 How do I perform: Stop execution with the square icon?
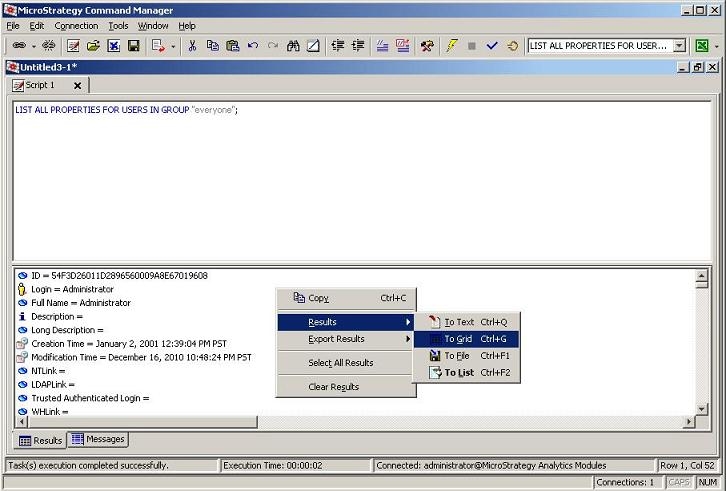(472, 45)
